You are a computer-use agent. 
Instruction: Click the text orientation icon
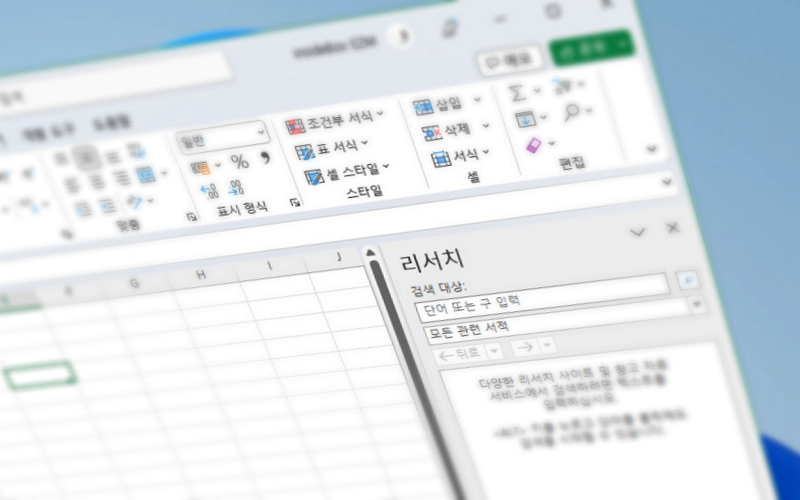tap(135, 203)
